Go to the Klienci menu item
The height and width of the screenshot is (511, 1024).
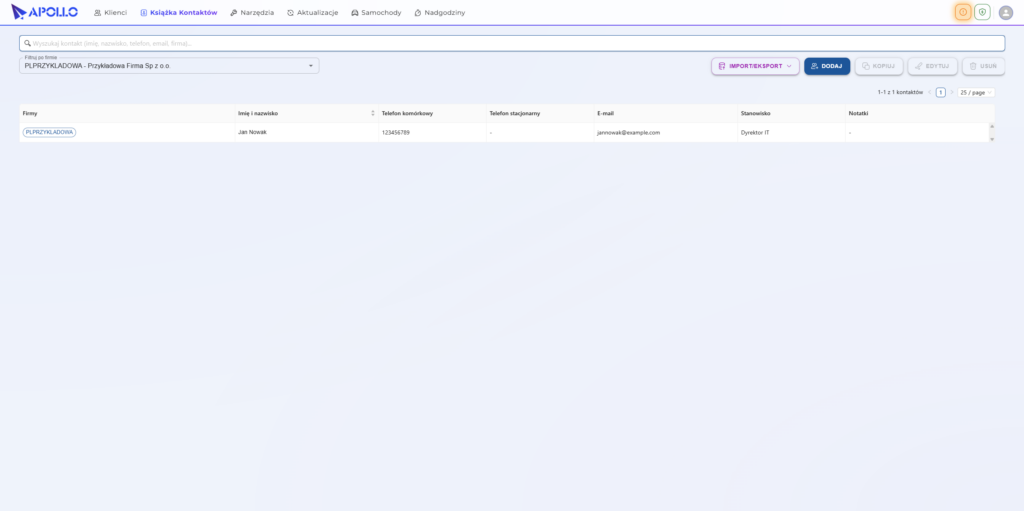(110, 12)
